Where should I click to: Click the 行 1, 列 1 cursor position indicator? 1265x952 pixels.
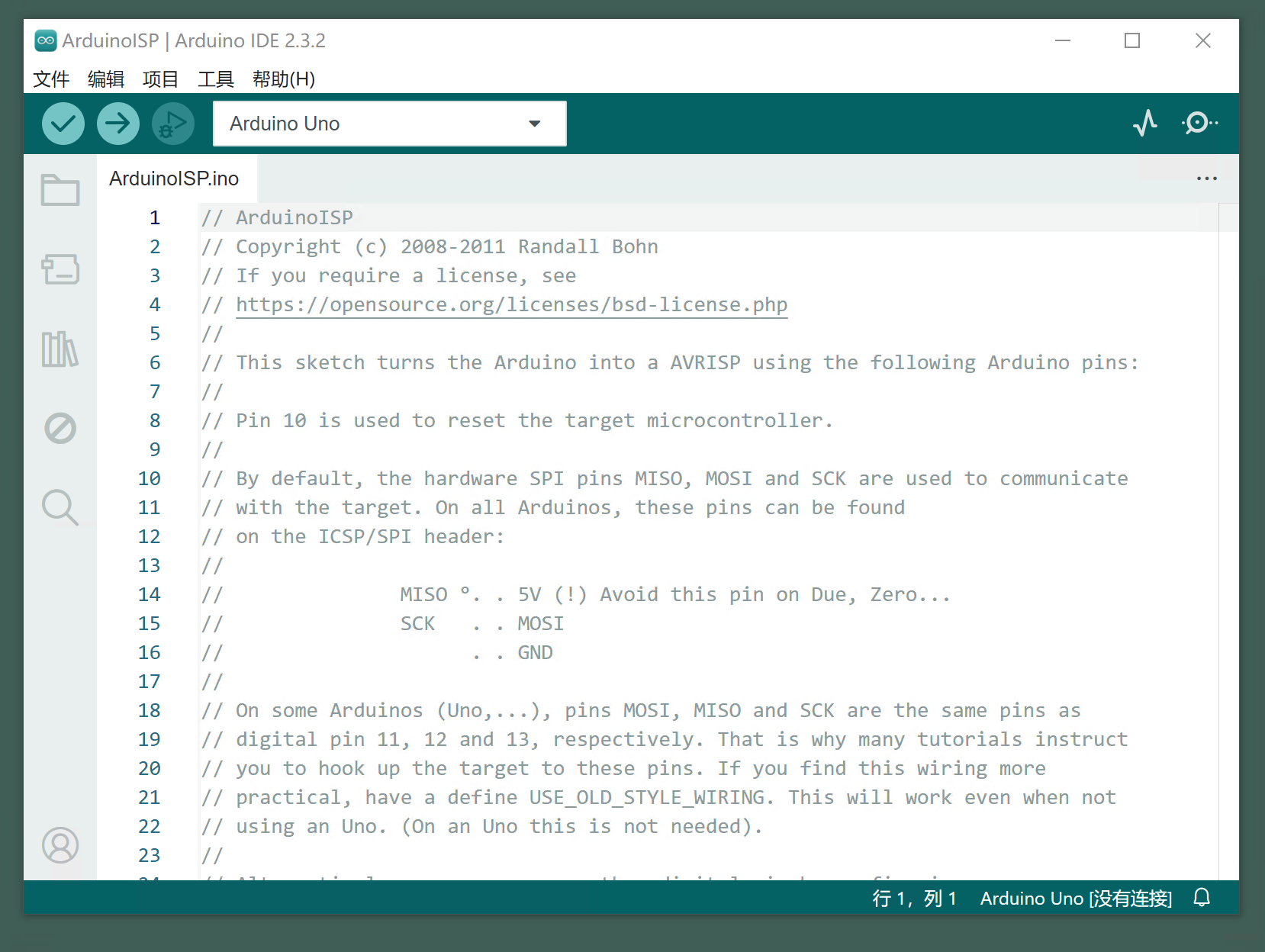coord(914,899)
